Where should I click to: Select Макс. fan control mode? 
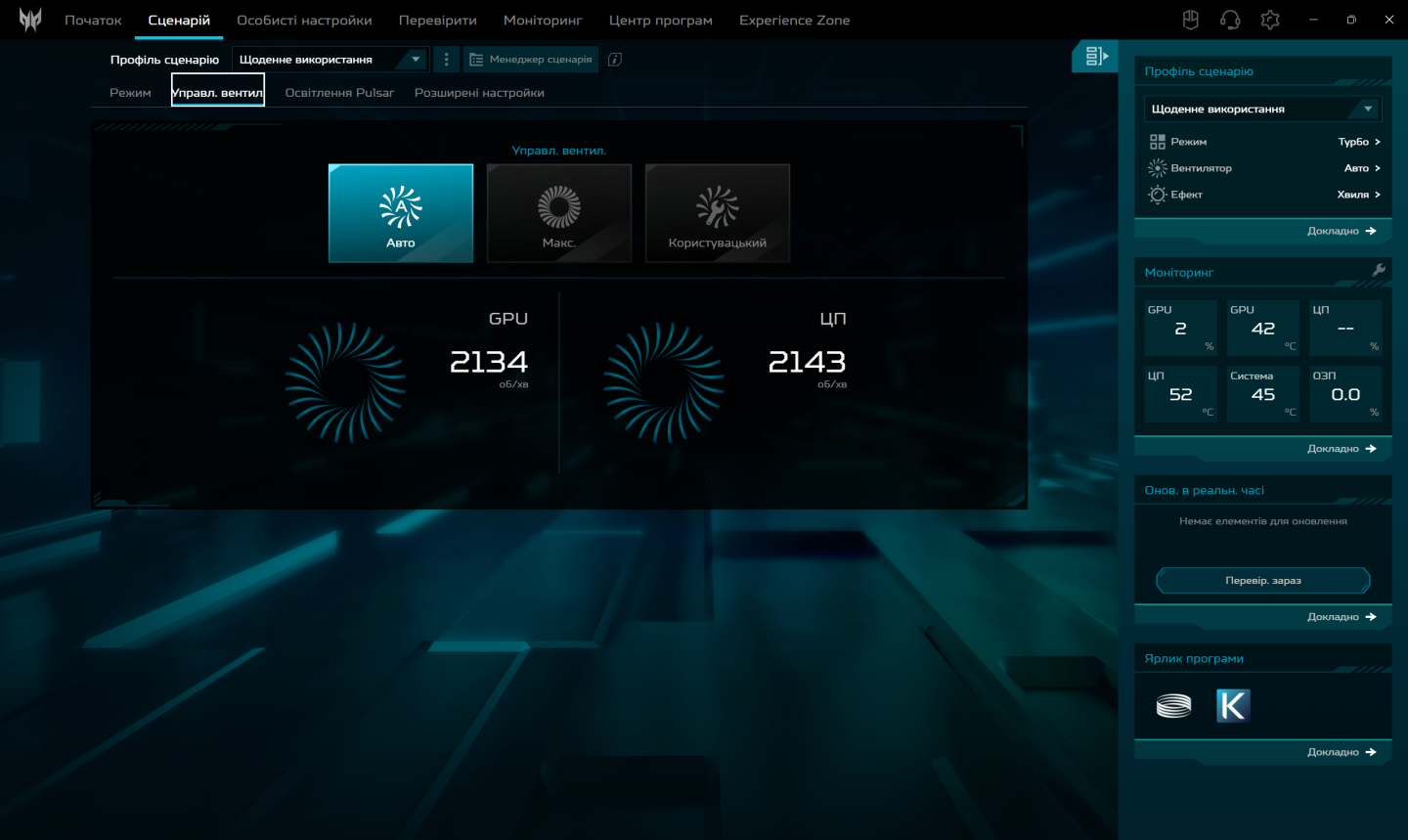559,213
